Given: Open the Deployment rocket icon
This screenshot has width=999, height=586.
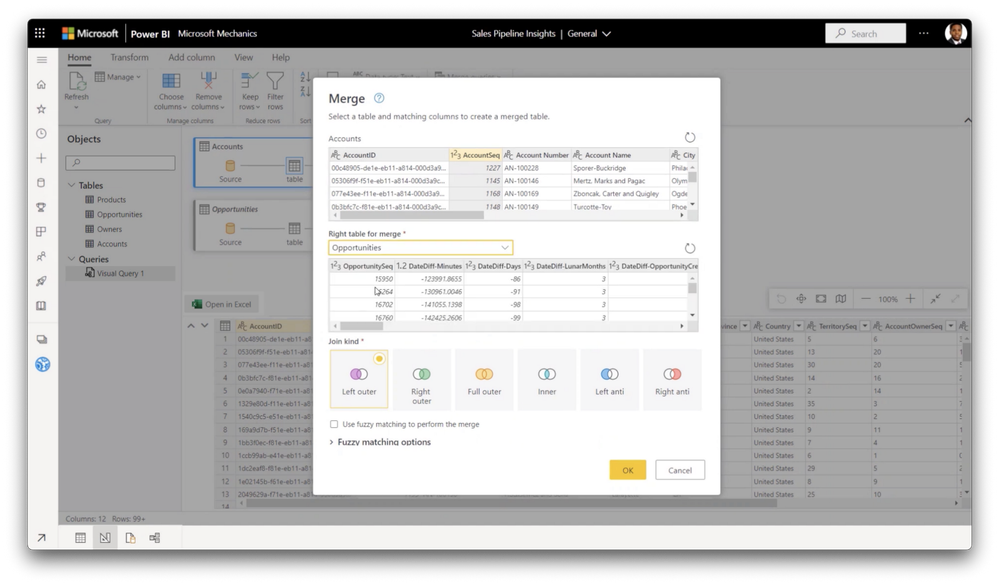Looking at the screenshot, I should point(41,281).
